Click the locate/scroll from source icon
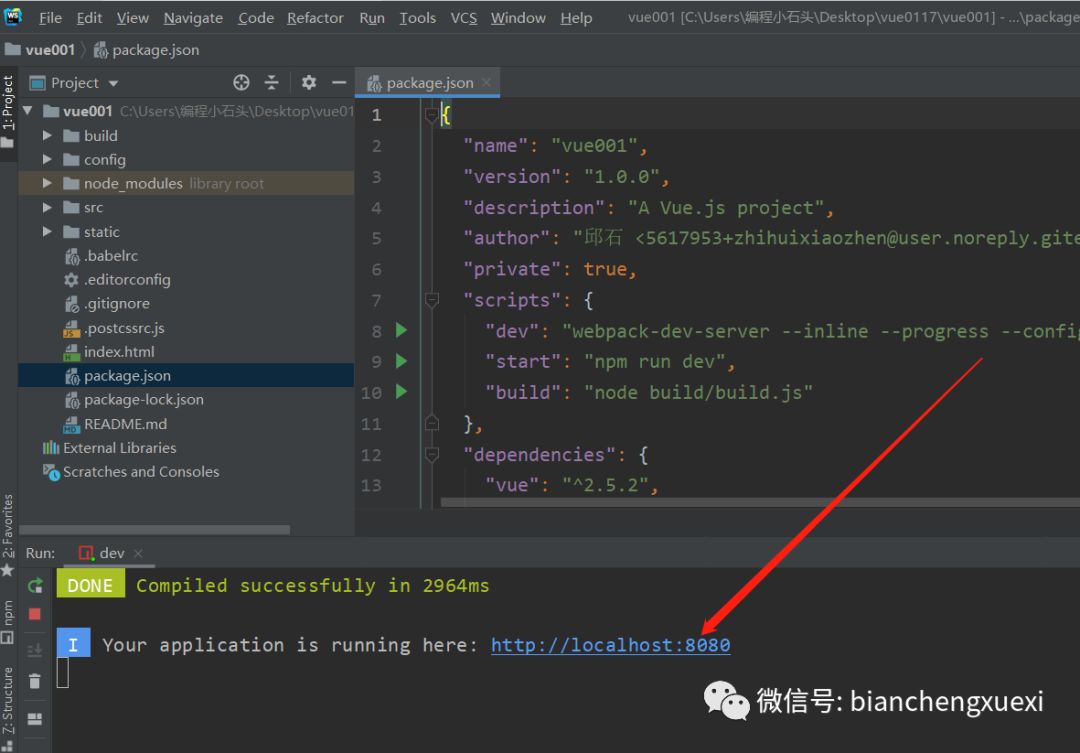Image resolution: width=1080 pixels, height=753 pixels. (x=241, y=83)
